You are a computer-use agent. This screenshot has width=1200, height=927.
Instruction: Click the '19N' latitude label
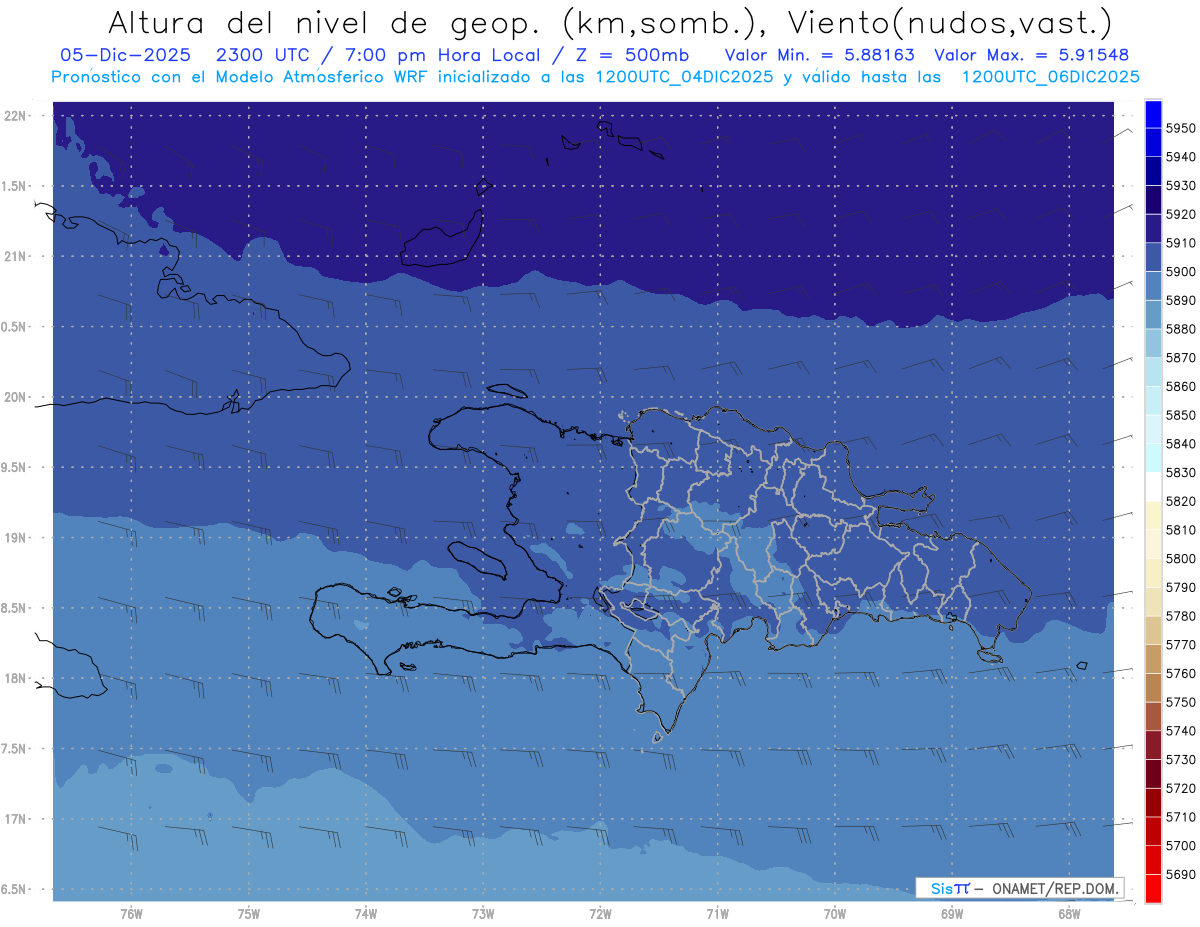click(x=17, y=537)
